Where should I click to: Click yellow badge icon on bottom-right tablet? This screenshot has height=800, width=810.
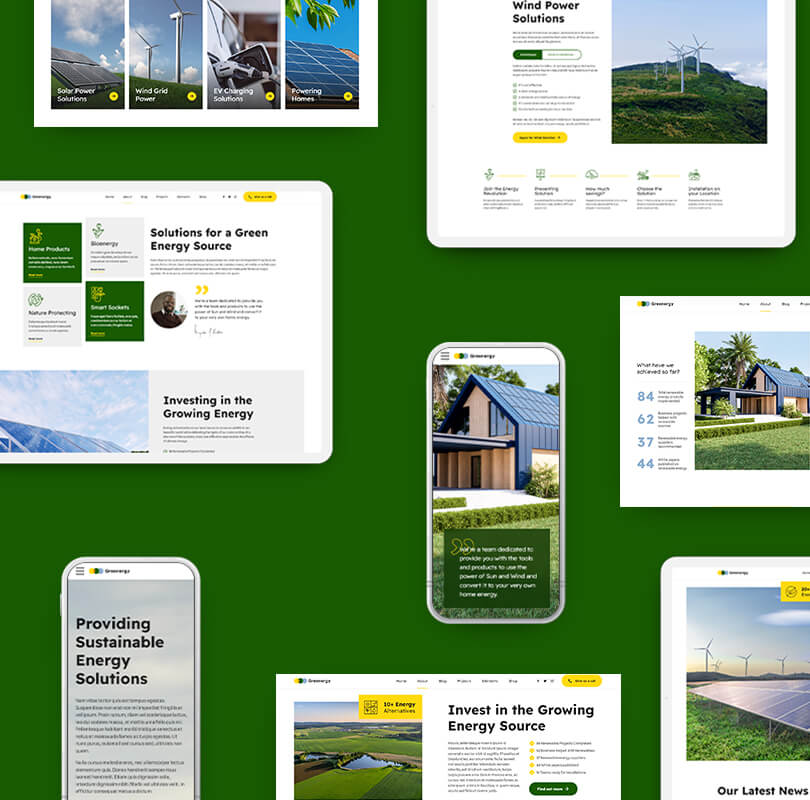tap(791, 591)
